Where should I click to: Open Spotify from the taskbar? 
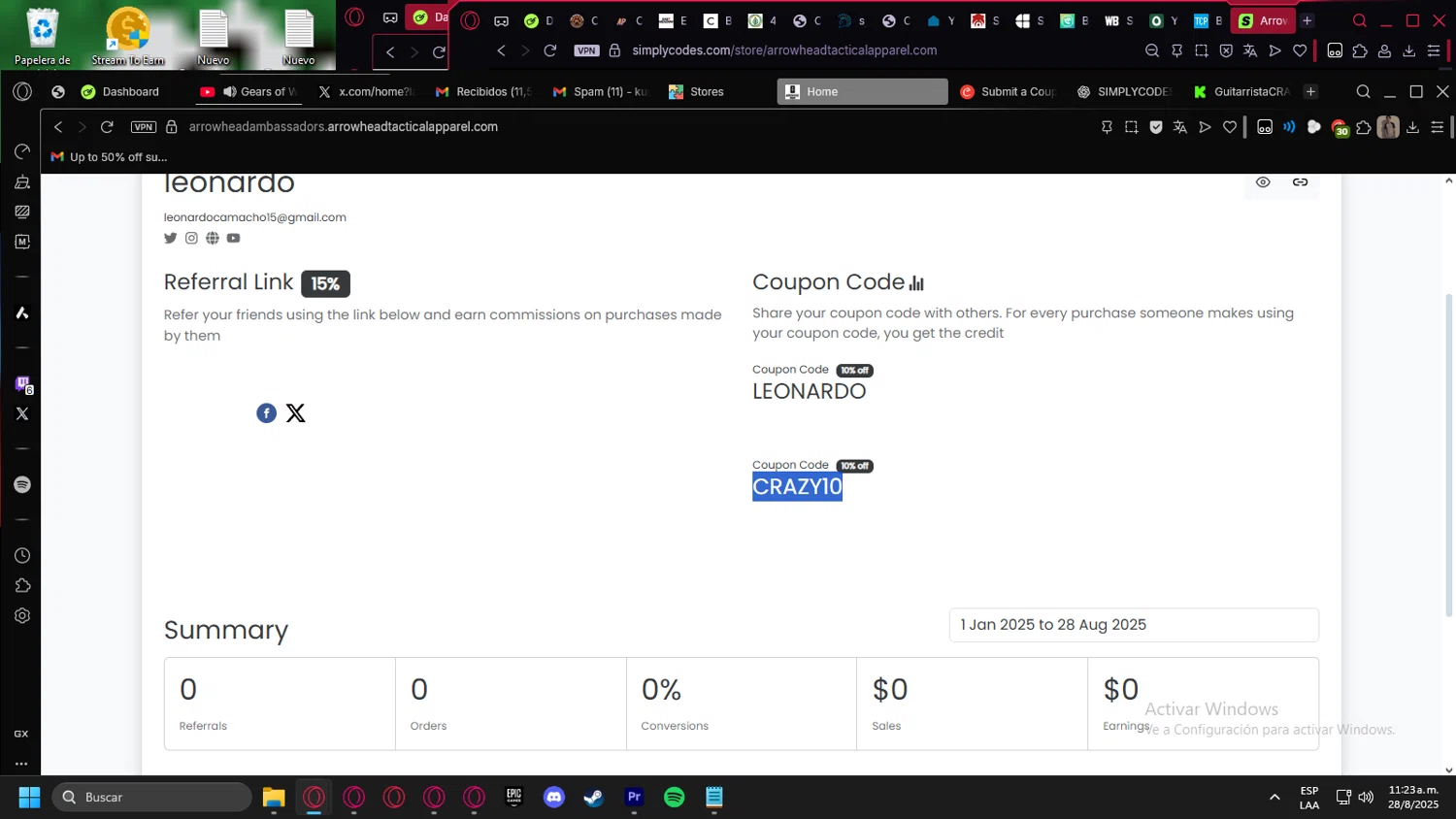[674, 798]
